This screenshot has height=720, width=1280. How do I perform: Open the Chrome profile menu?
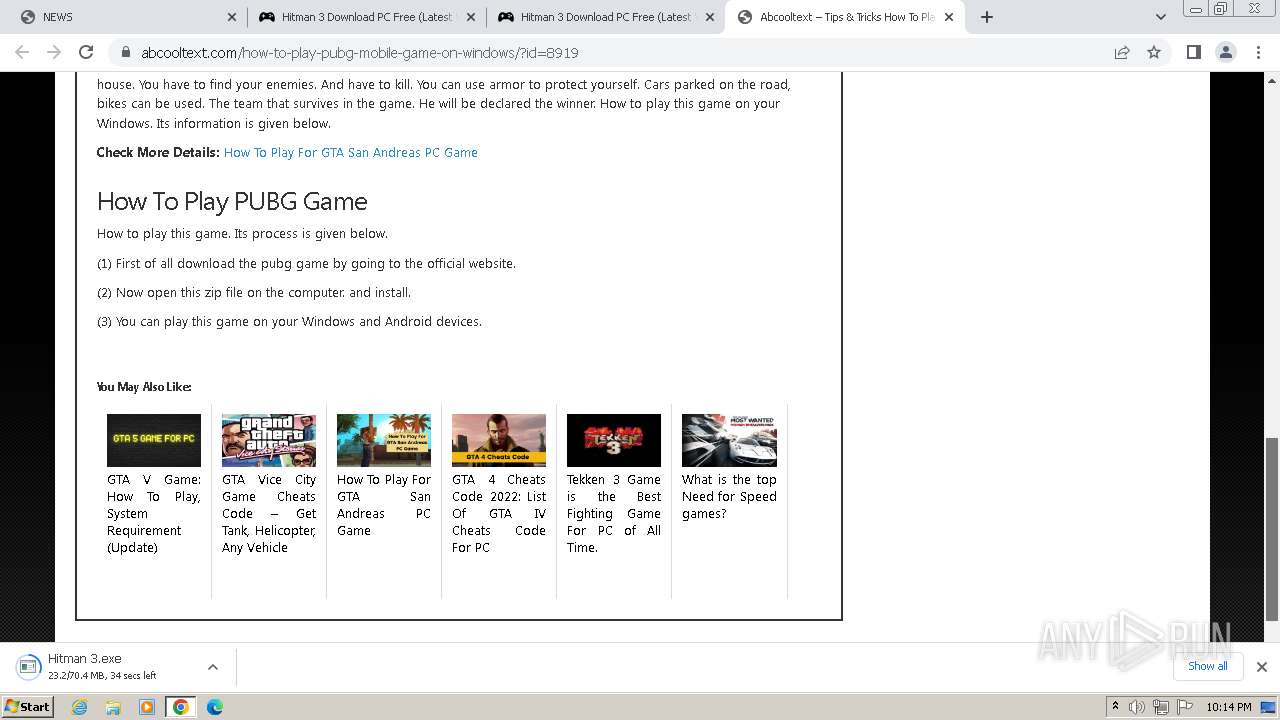click(x=1225, y=52)
